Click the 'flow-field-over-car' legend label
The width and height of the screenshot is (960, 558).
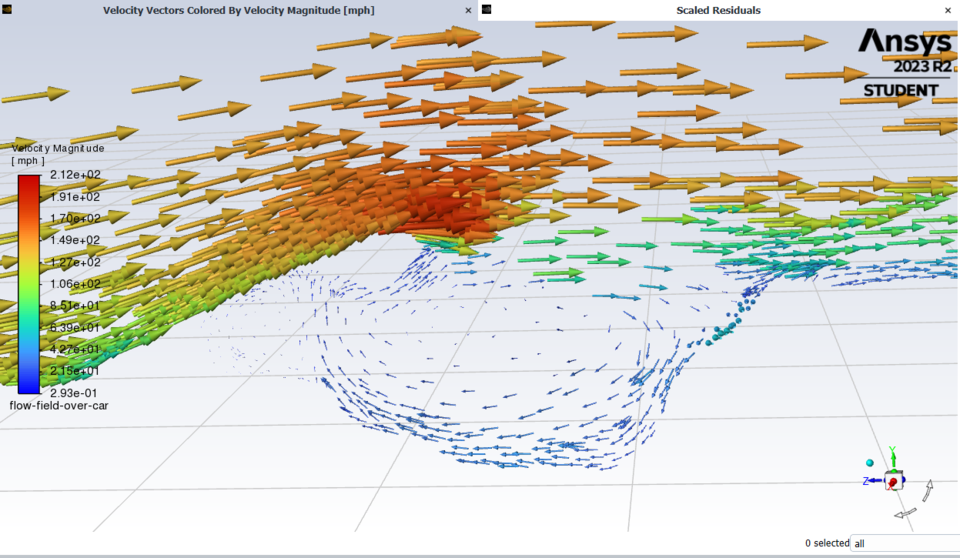tap(58, 405)
